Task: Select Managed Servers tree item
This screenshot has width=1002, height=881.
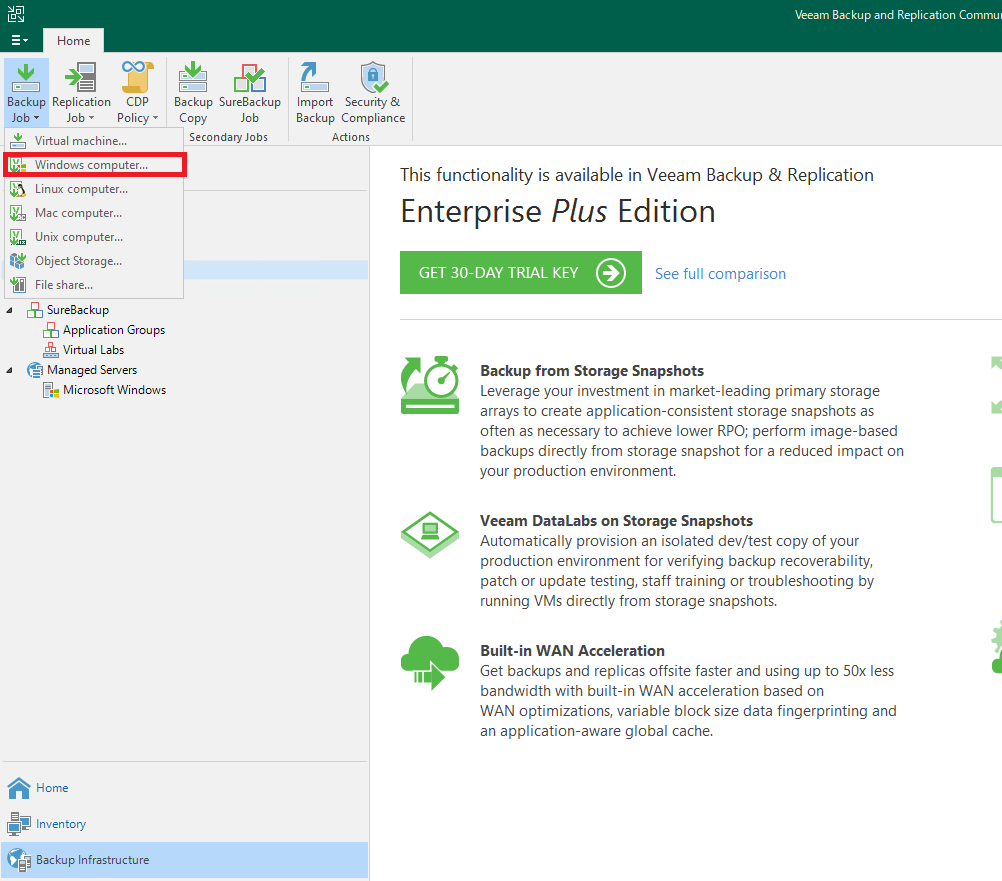Action: [92, 370]
